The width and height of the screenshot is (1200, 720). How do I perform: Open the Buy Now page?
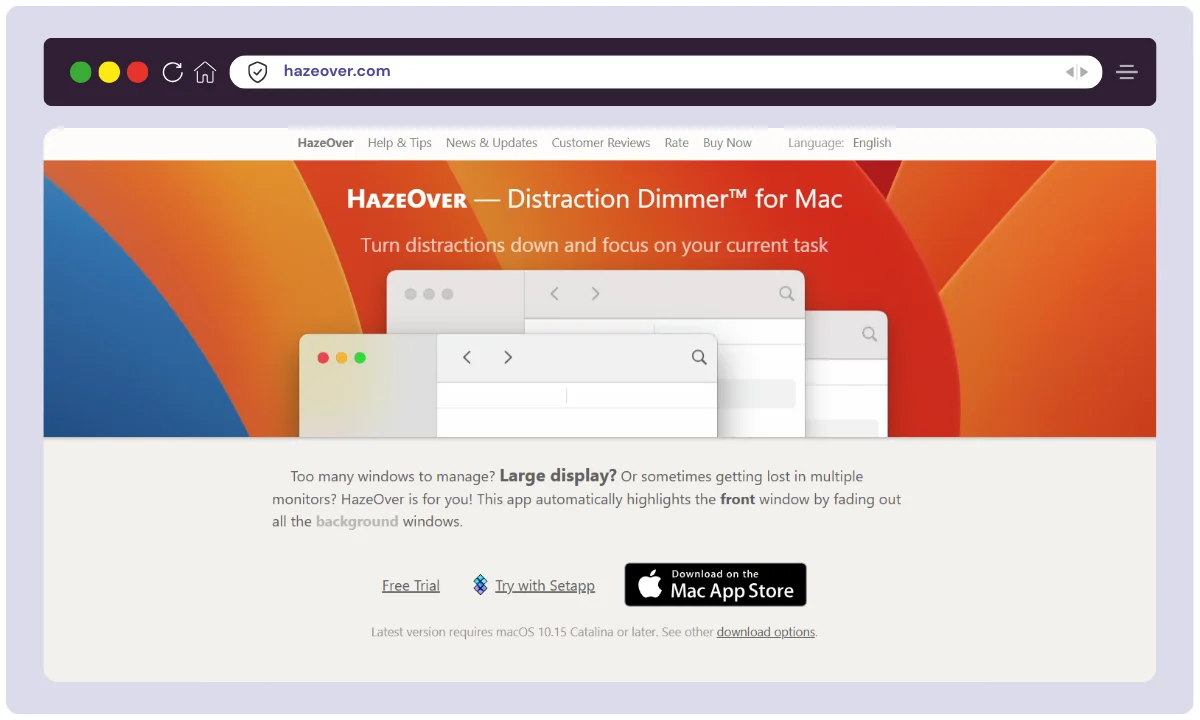(x=727, y=143)
